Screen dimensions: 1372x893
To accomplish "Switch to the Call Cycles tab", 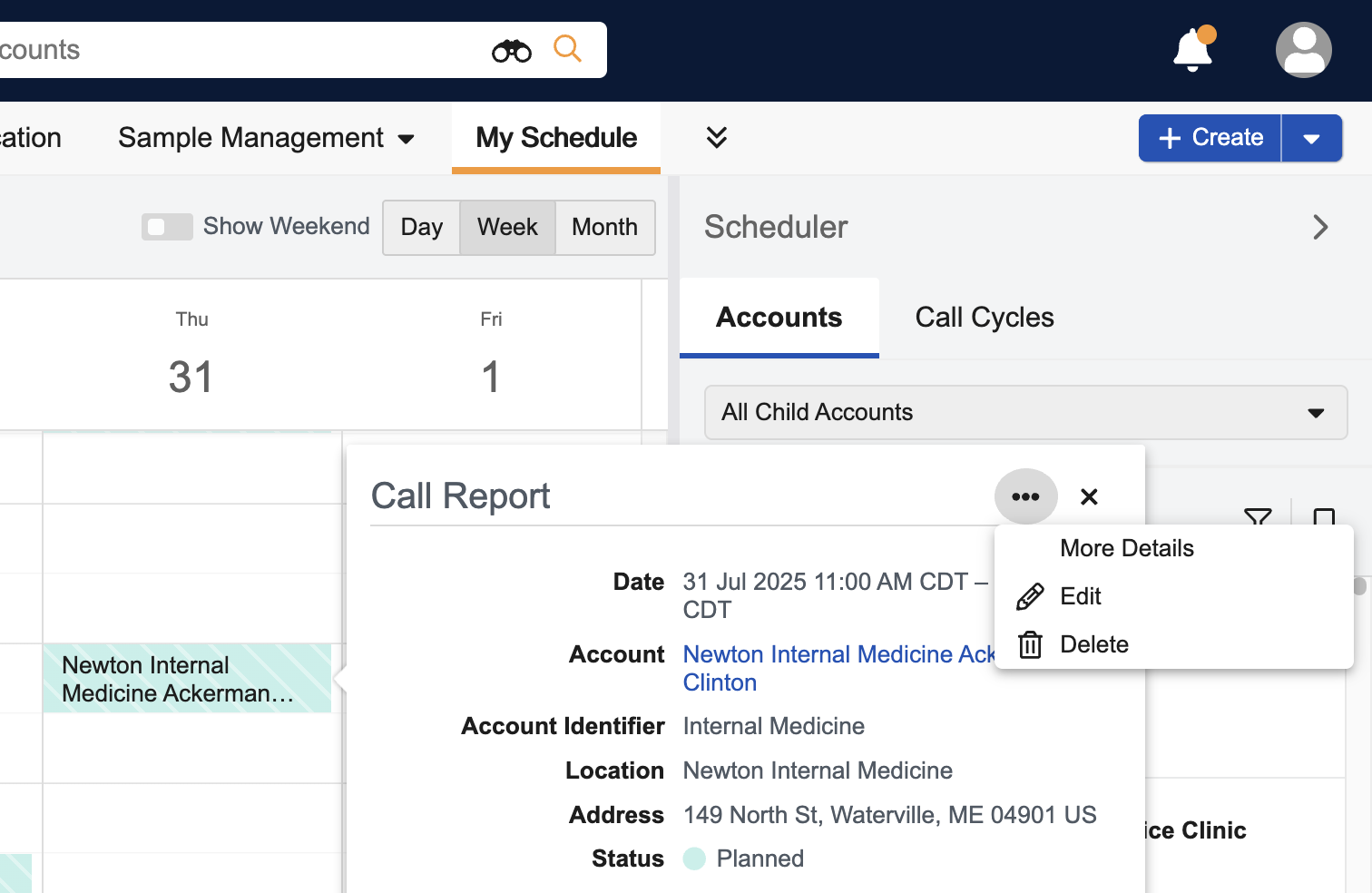I will (984, 318).
